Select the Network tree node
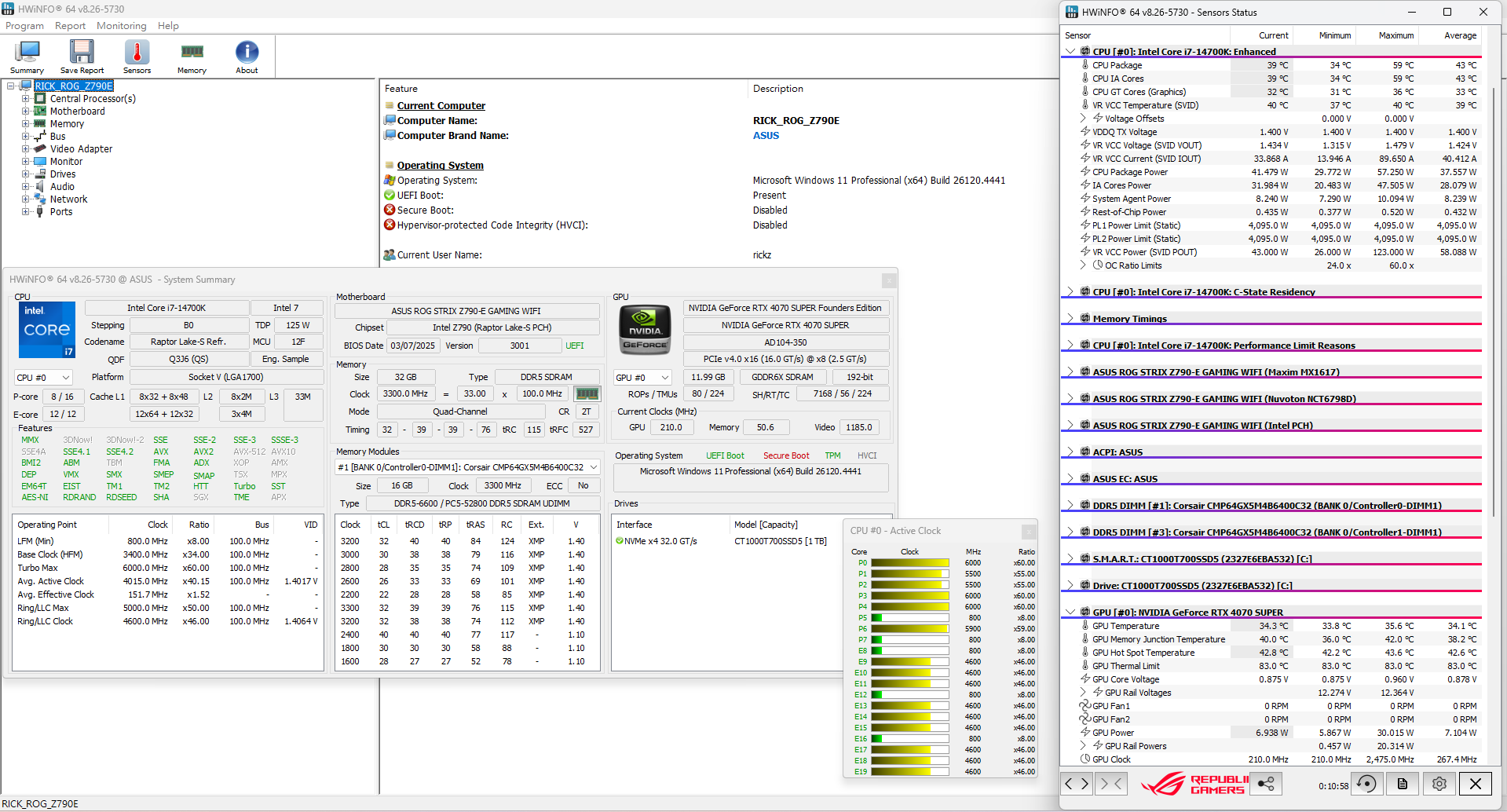 pyautogui.click(x=68, y=199)
